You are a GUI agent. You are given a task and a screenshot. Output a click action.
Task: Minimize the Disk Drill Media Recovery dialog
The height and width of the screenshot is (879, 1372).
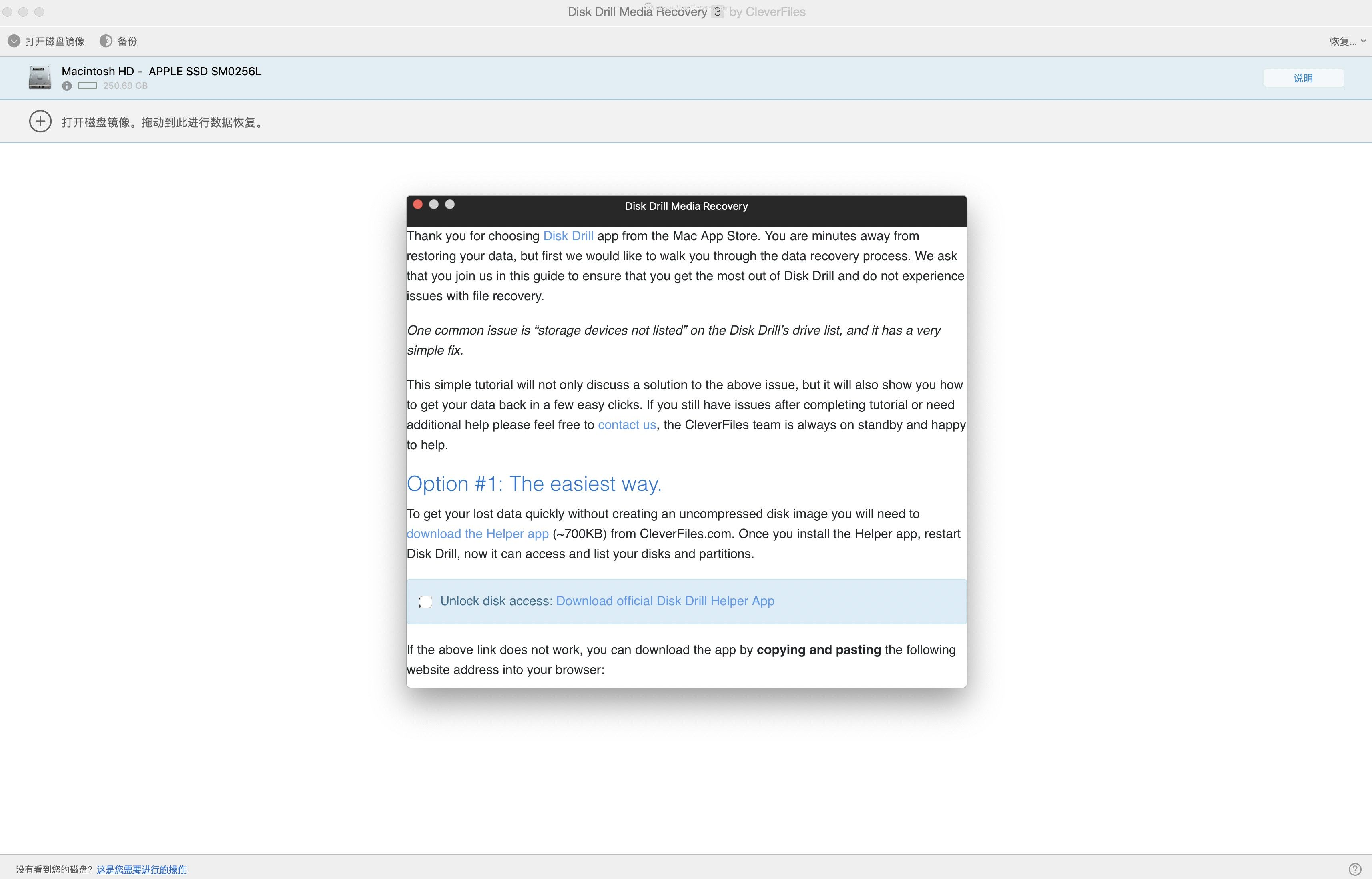tap(434, 204)
